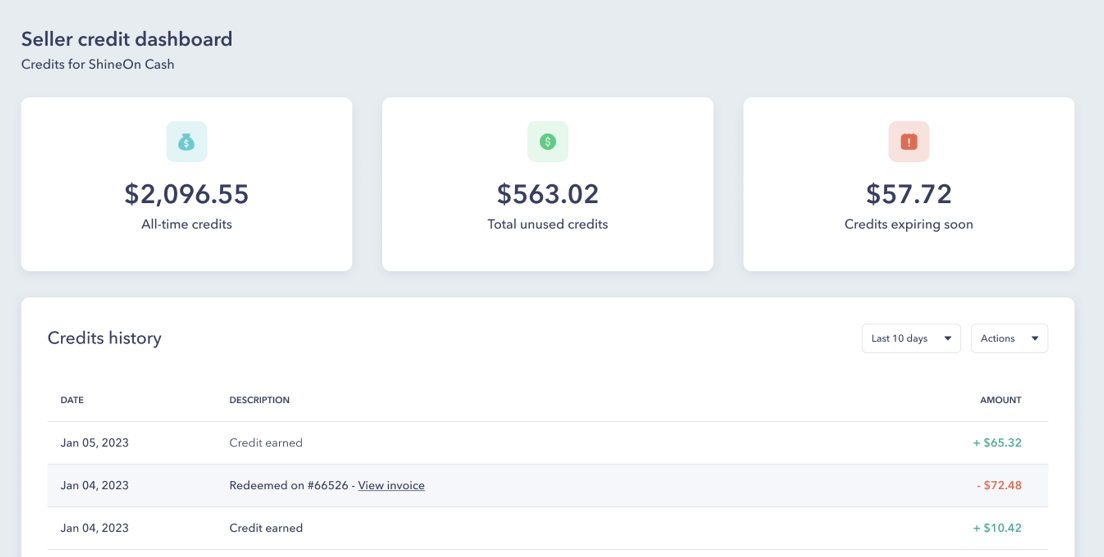Open the View invoice link
1104x557 pixels.
(391, 485)
